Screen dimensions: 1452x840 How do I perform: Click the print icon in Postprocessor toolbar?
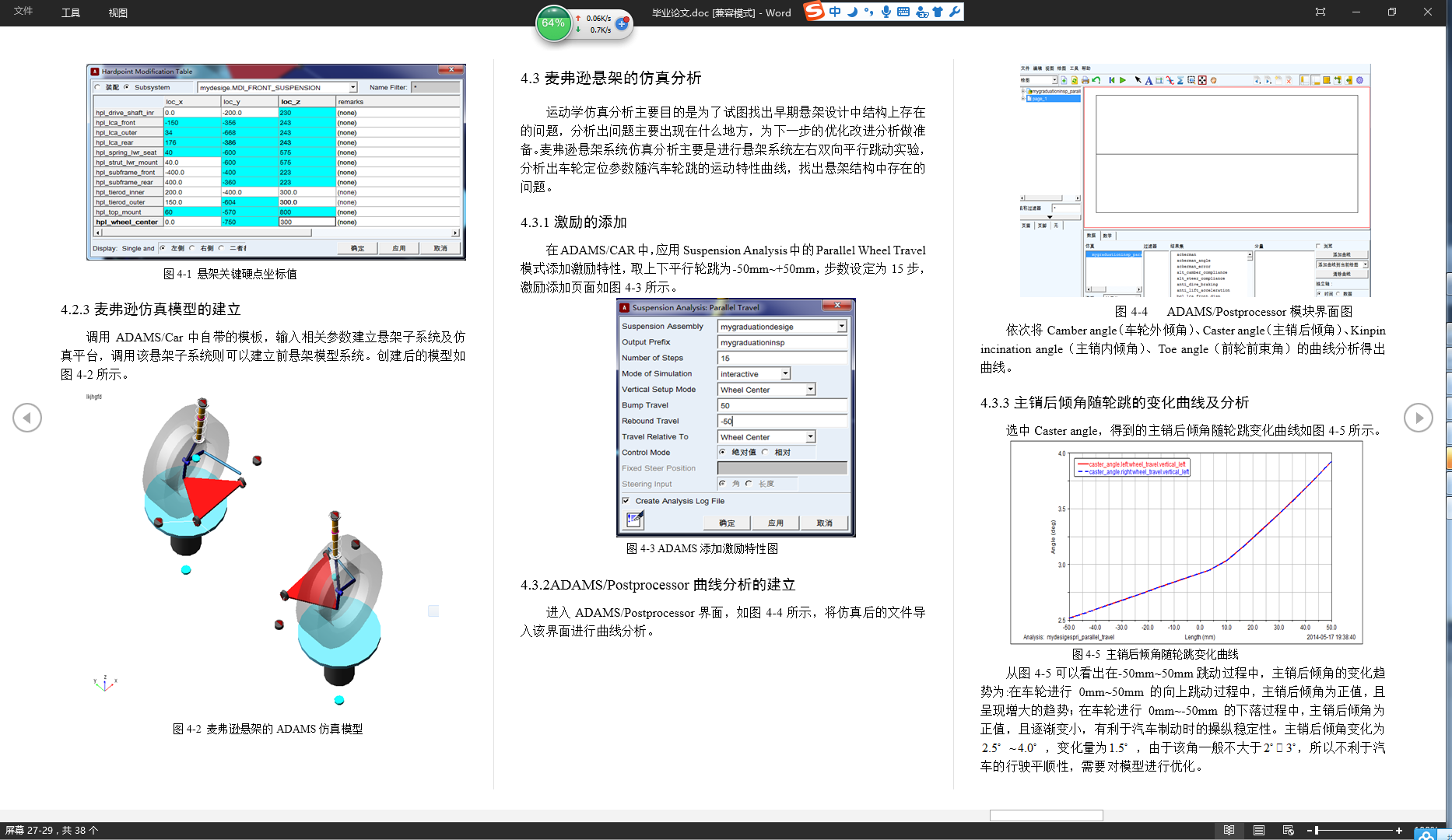point(1085,80)
